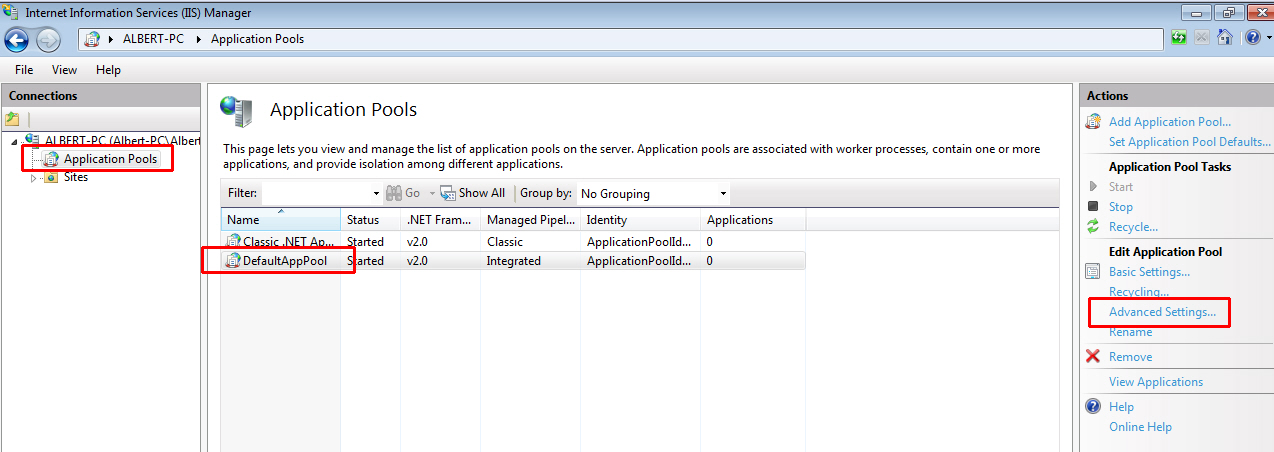The width and height of the screenshot is (1274, 452).
Task: Click Remove in the Actions pane
Action: tap(1130, 357)
